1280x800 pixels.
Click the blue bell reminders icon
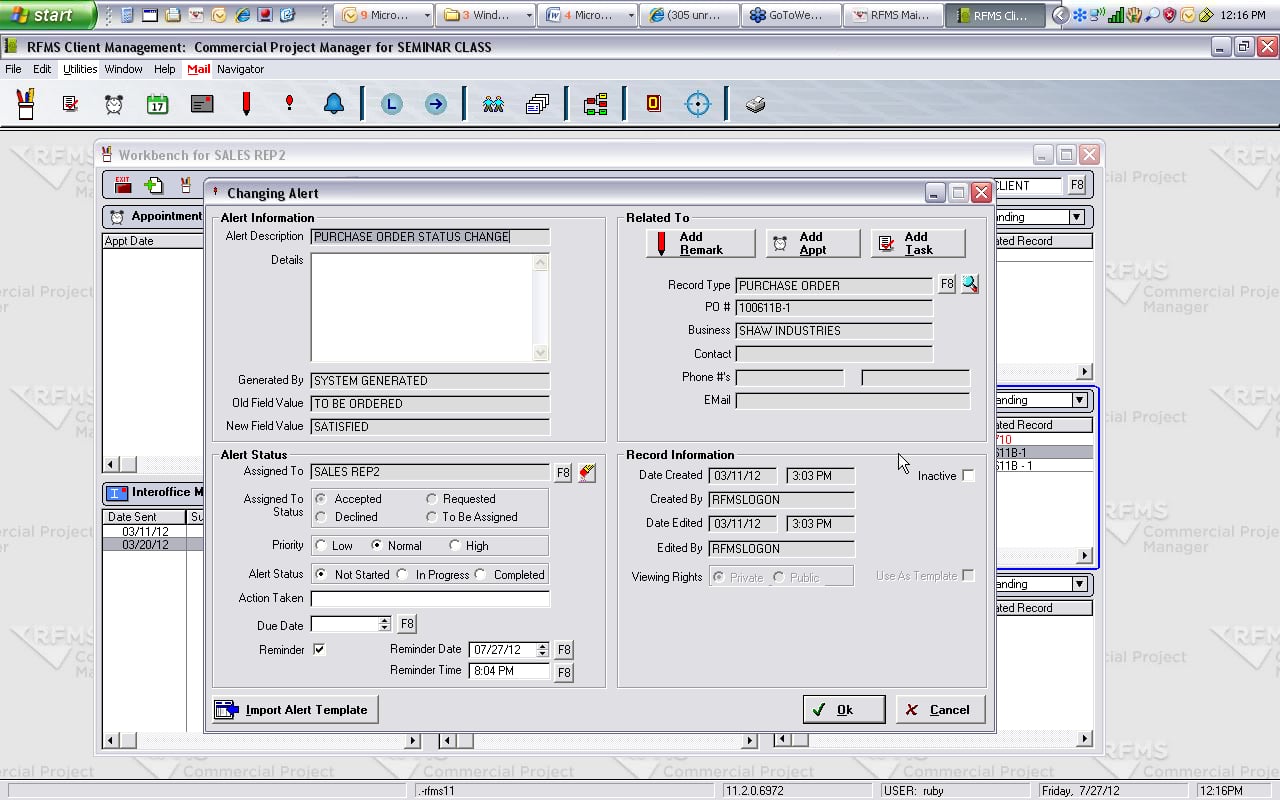point(334,104)
